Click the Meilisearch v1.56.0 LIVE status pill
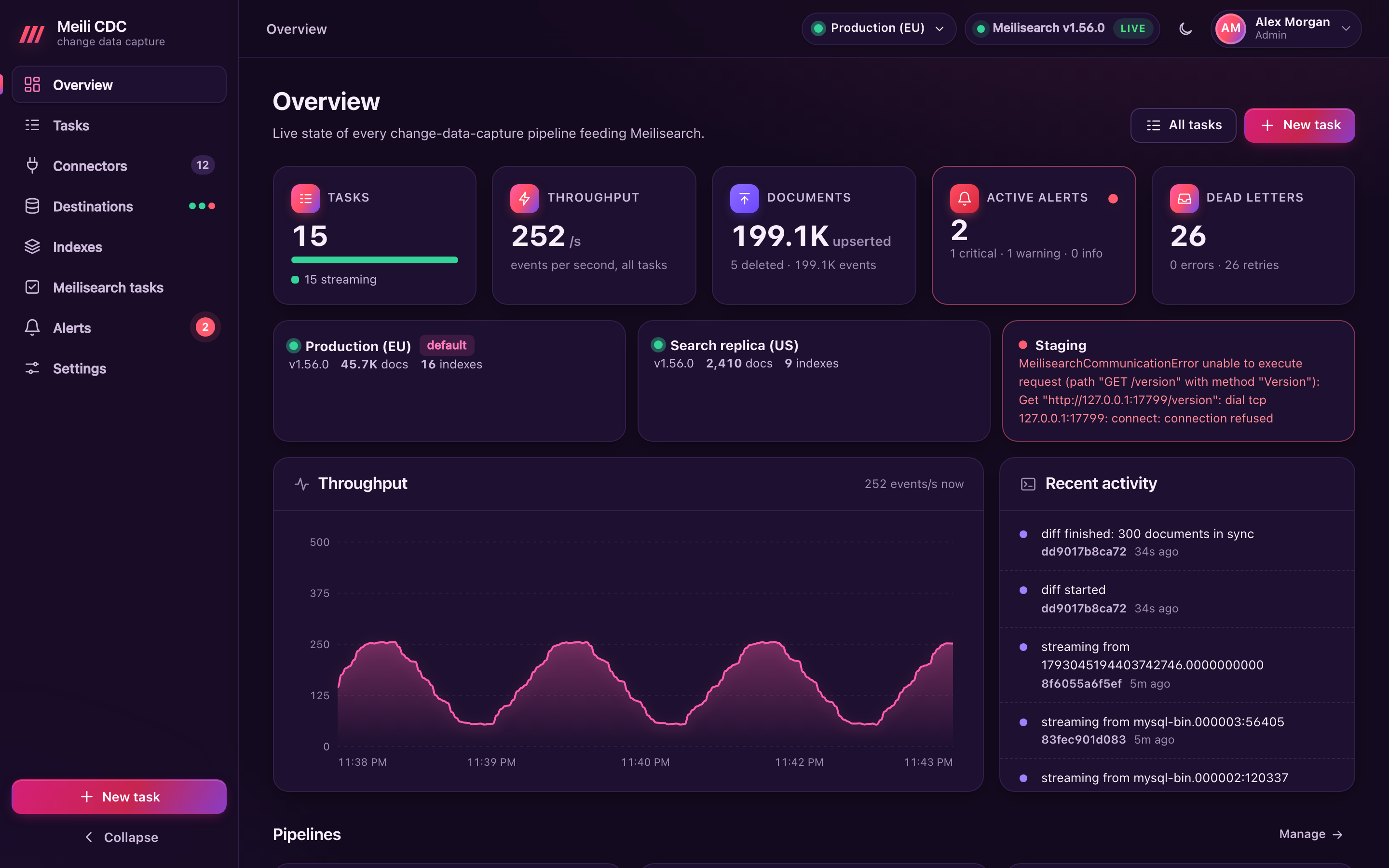Image resolution: width=1389 pixels, height=868 pixels. click(1062, 29)
